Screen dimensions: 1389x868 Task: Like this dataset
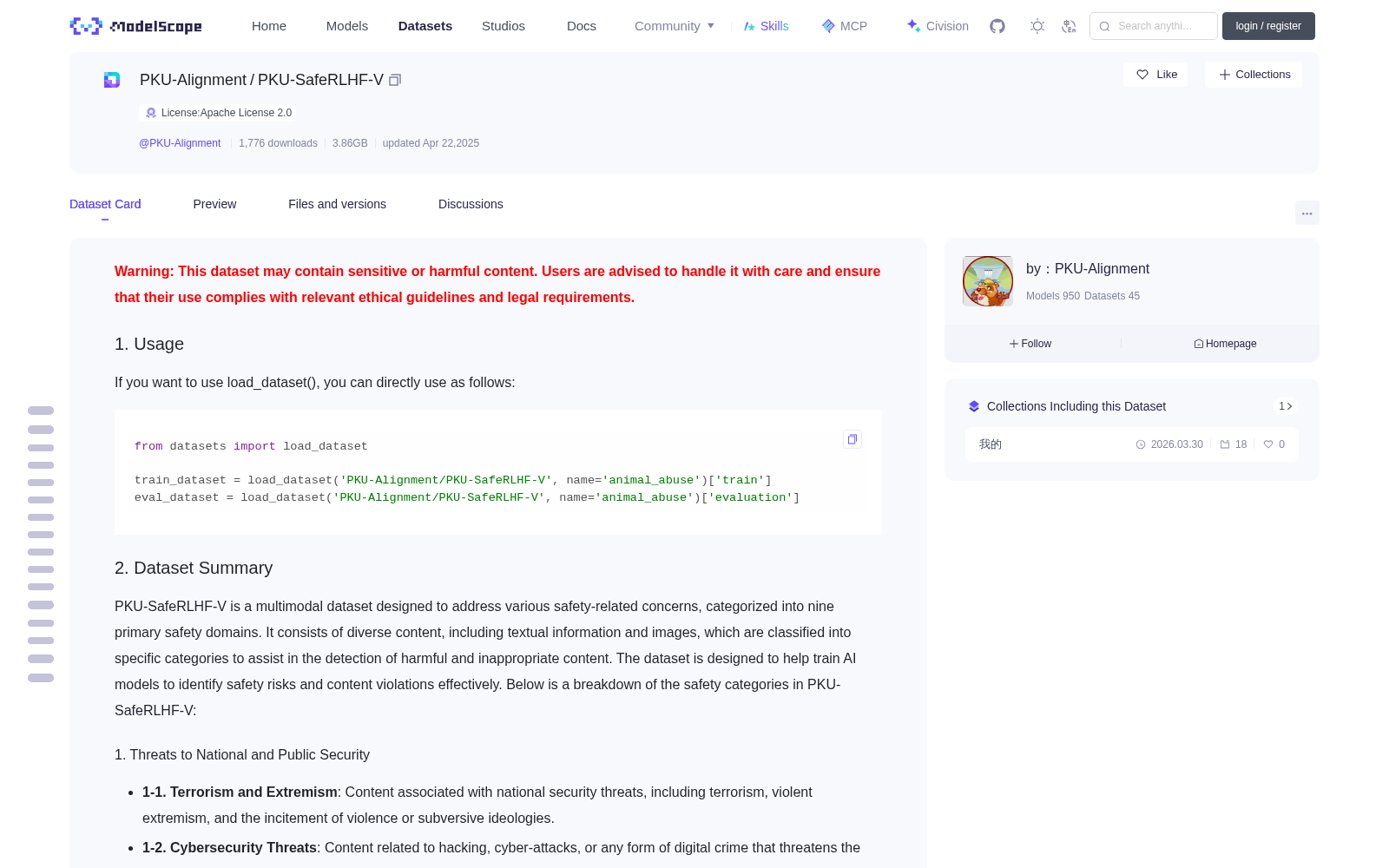1156,75
